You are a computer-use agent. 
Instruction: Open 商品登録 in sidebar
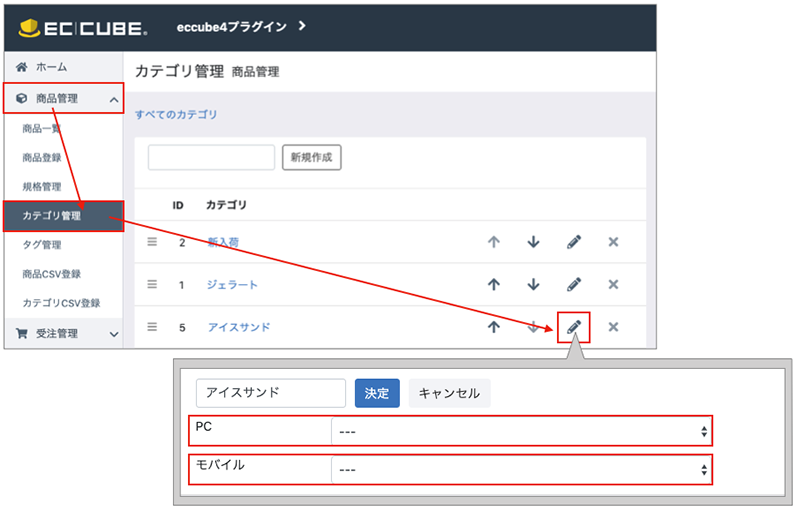pyautogui.click(x=41, y=158)
